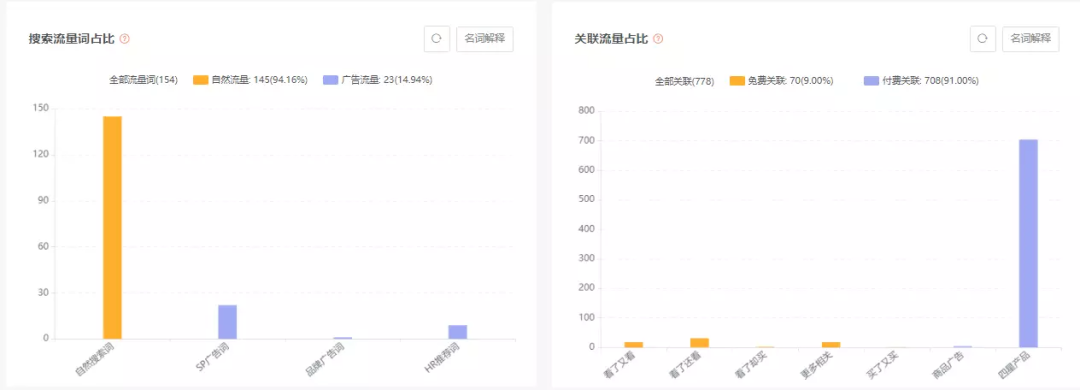The height and width of the screenshot is (390, 1080).
Task: Toggle 广告流量 legend series
Action: point(377,80)
